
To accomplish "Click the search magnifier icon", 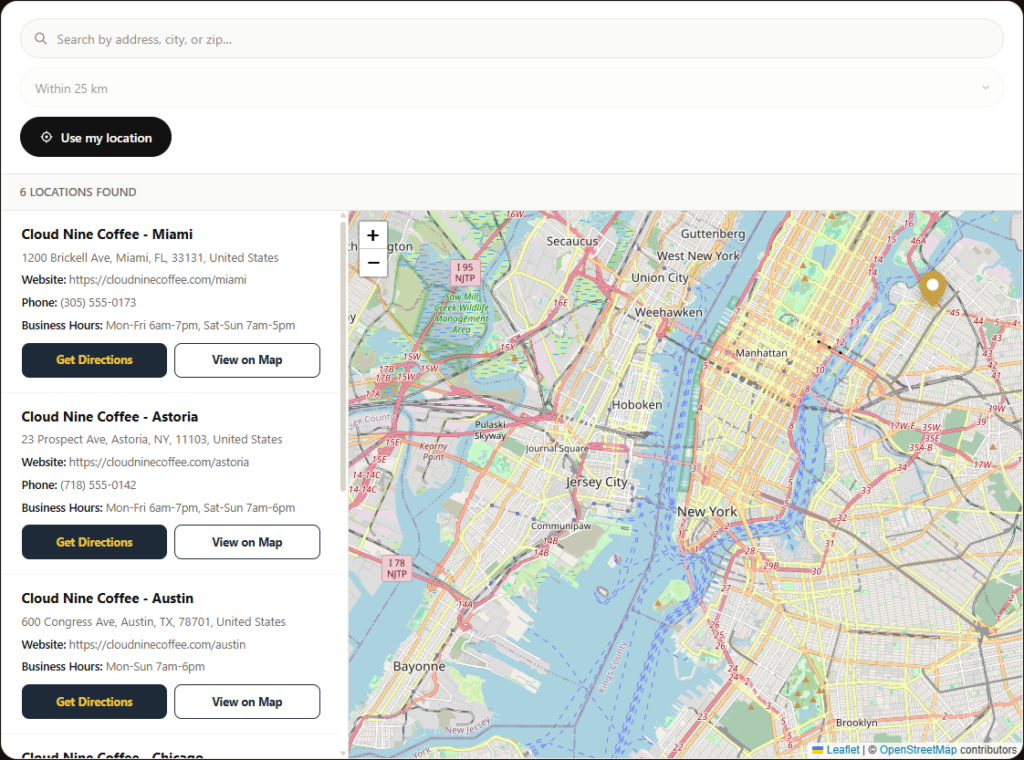I will click(x=40, y=39).
